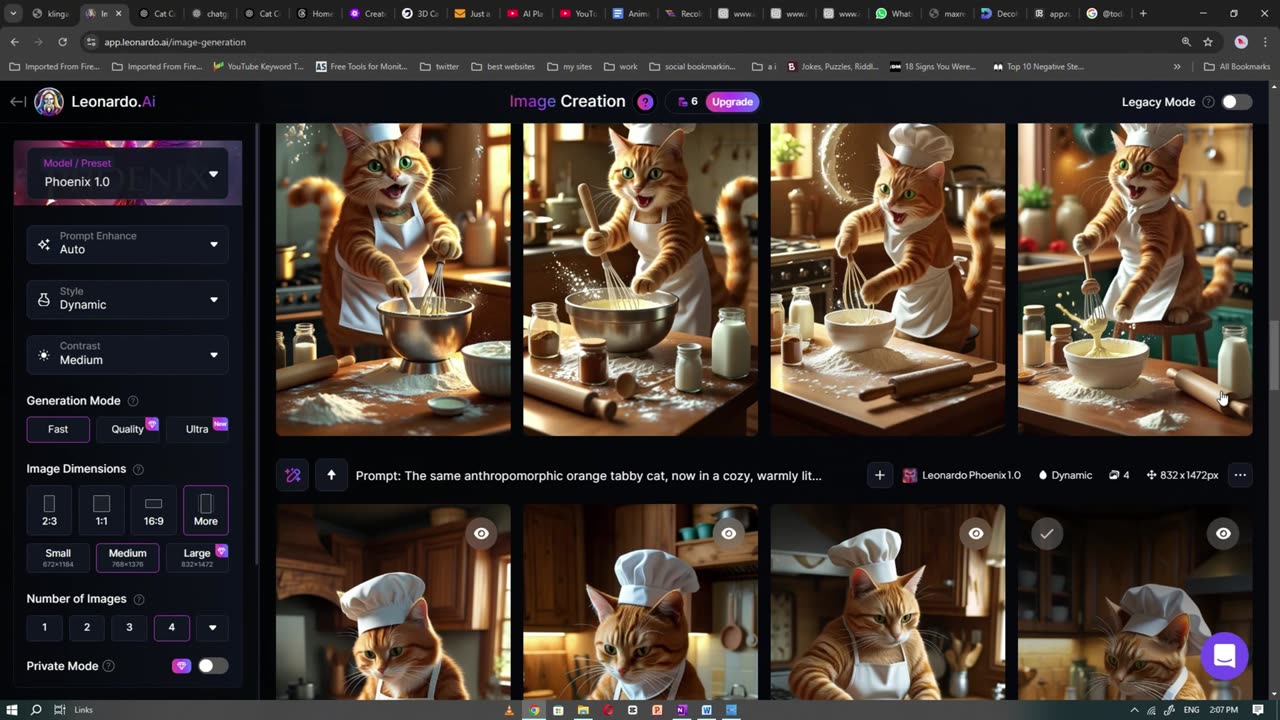The image size is (1280, 720).
Task: Select Fast generation mode
Action: [x=58, y=429]
